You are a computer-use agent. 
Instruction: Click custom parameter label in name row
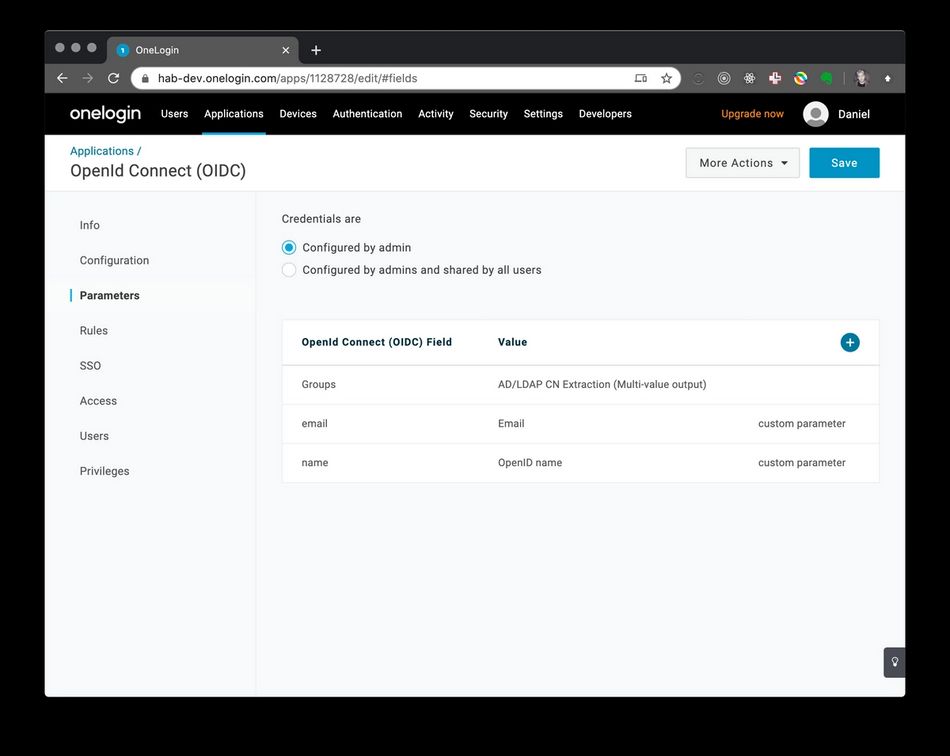tap(802, 463)
